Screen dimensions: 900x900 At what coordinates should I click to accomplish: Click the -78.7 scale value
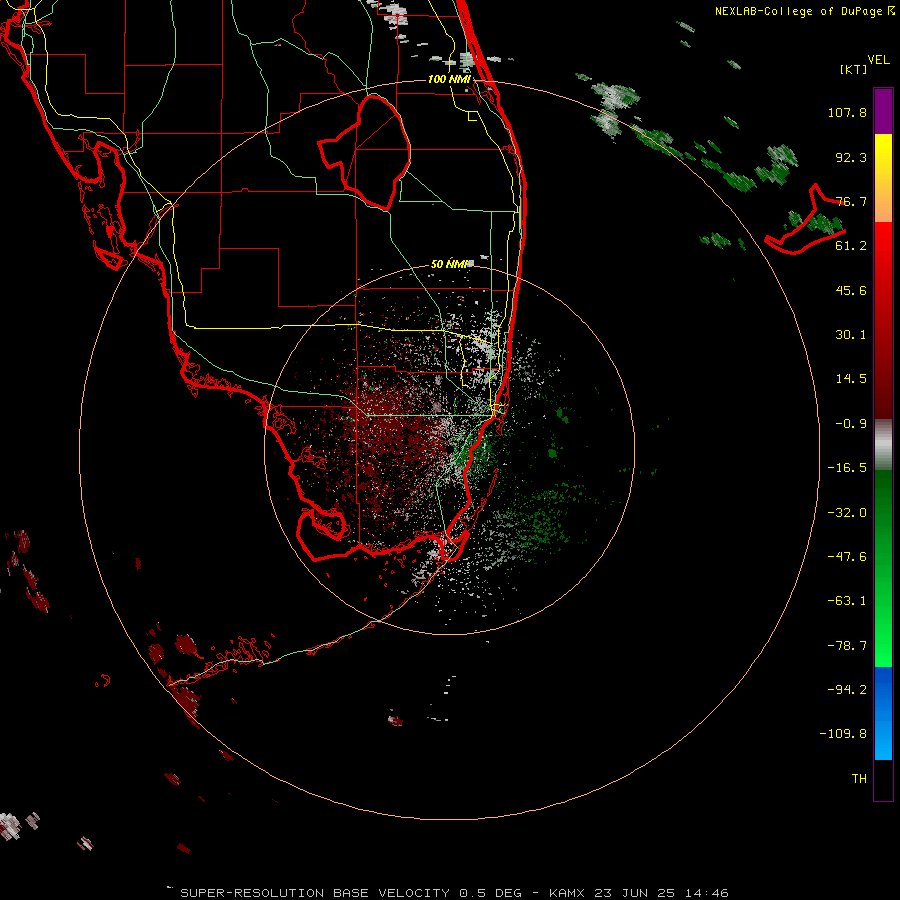[847, 646]
